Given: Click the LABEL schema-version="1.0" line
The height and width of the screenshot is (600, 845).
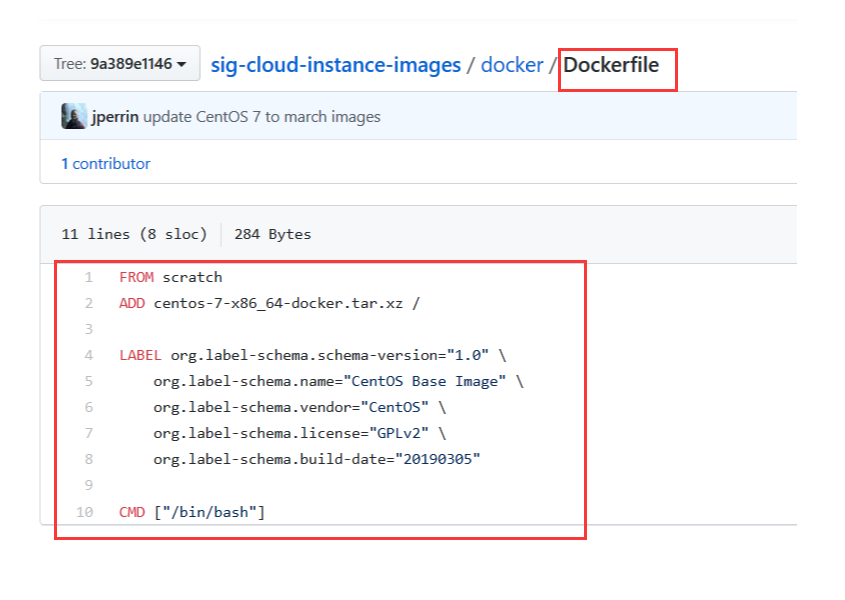Looking at the screenshot, I should [313, 355].
